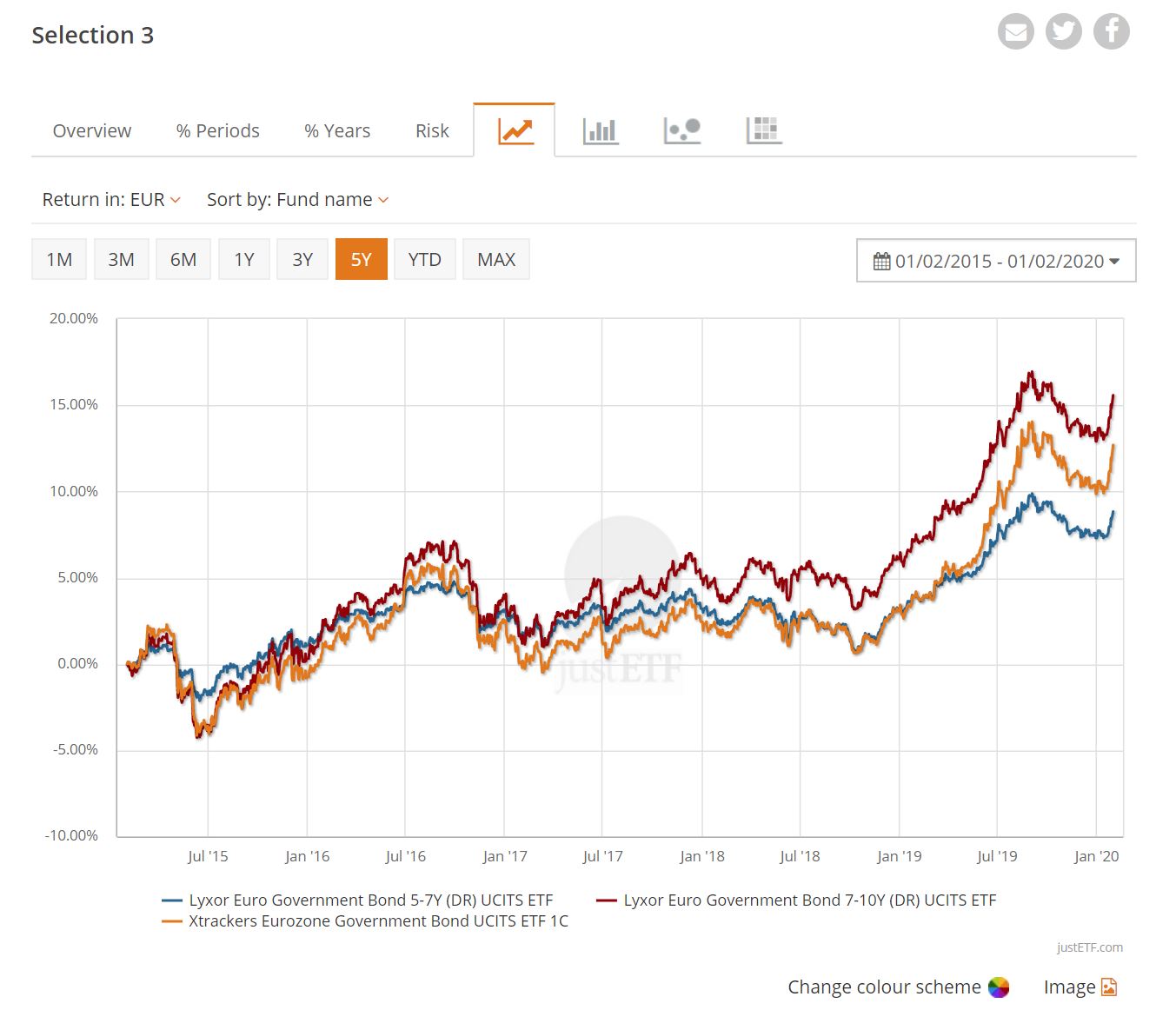Open the justETF.com credit link

click(x=1090, y=947)
